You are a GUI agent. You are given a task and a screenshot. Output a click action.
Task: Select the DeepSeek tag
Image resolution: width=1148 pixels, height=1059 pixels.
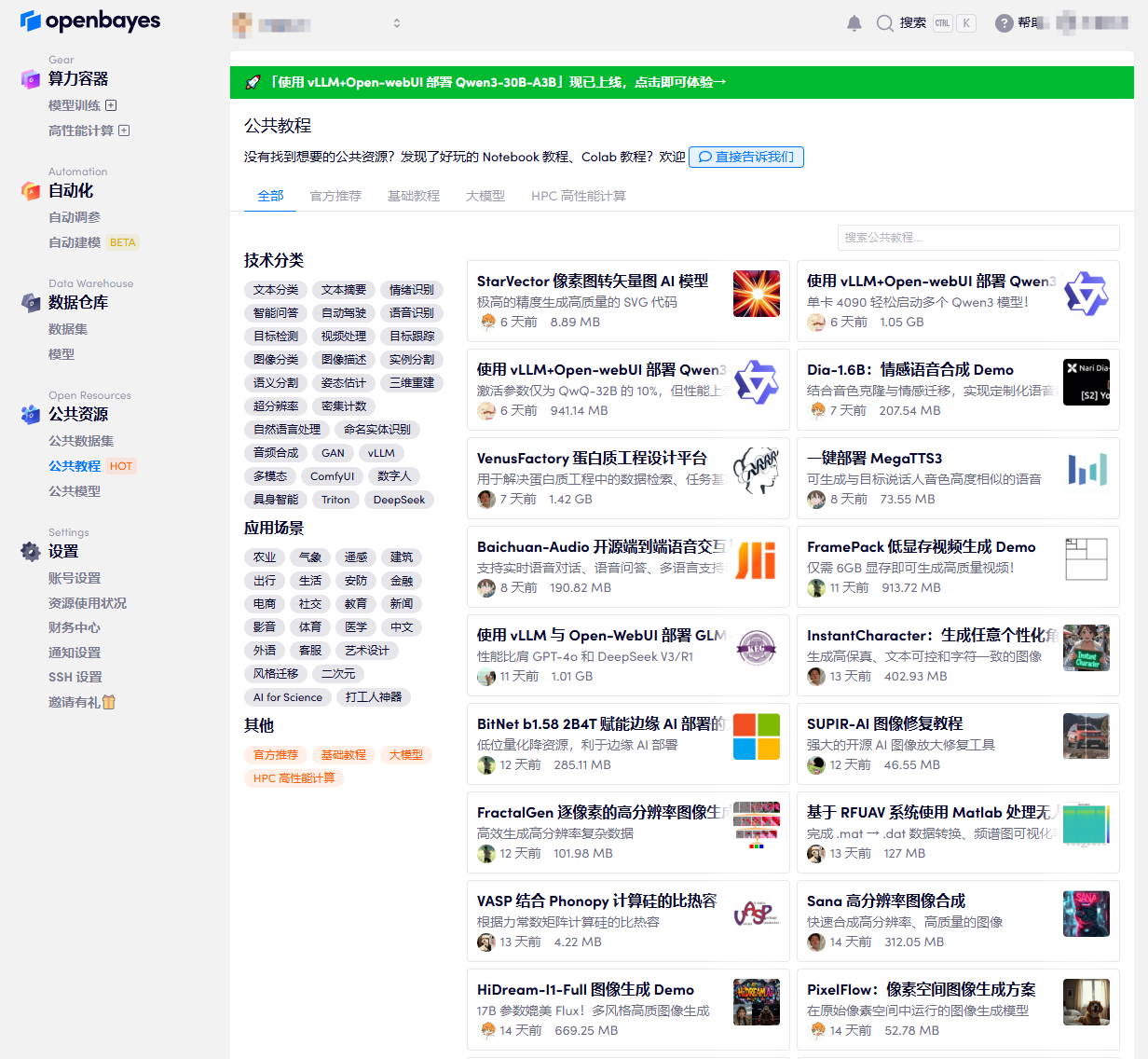[399, 500]
